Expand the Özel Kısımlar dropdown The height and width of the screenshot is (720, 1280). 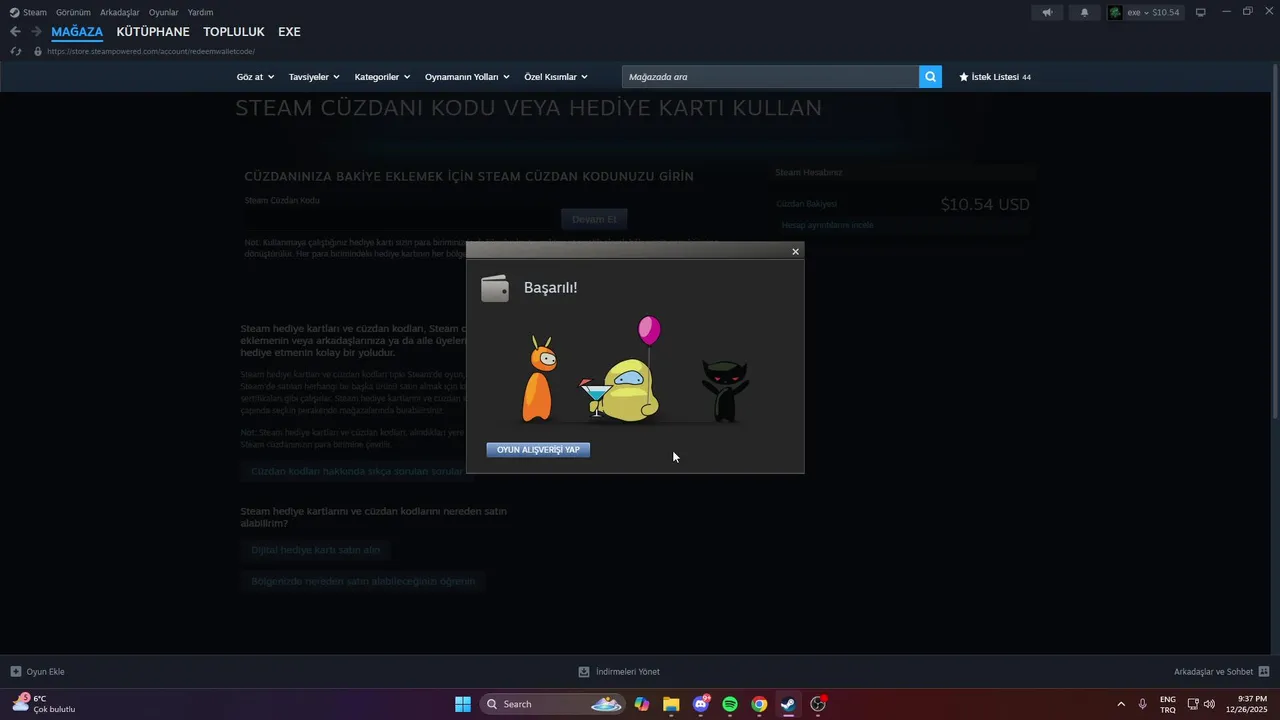[x=556, y=77]
